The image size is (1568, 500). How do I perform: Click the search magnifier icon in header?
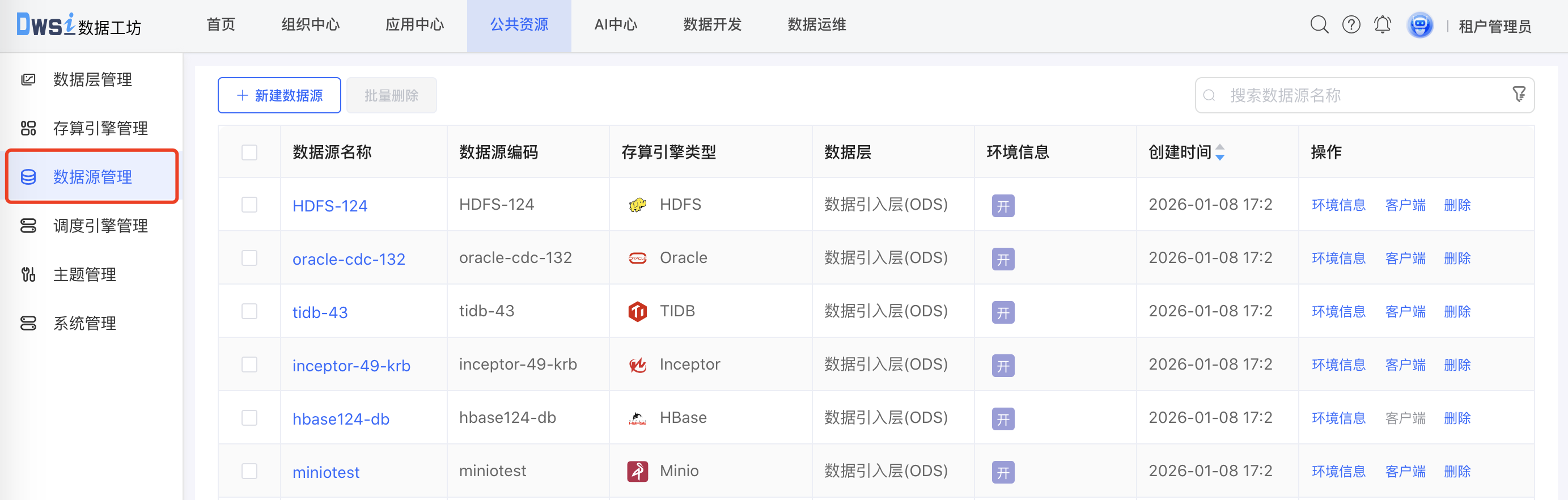pos(1319,25)
